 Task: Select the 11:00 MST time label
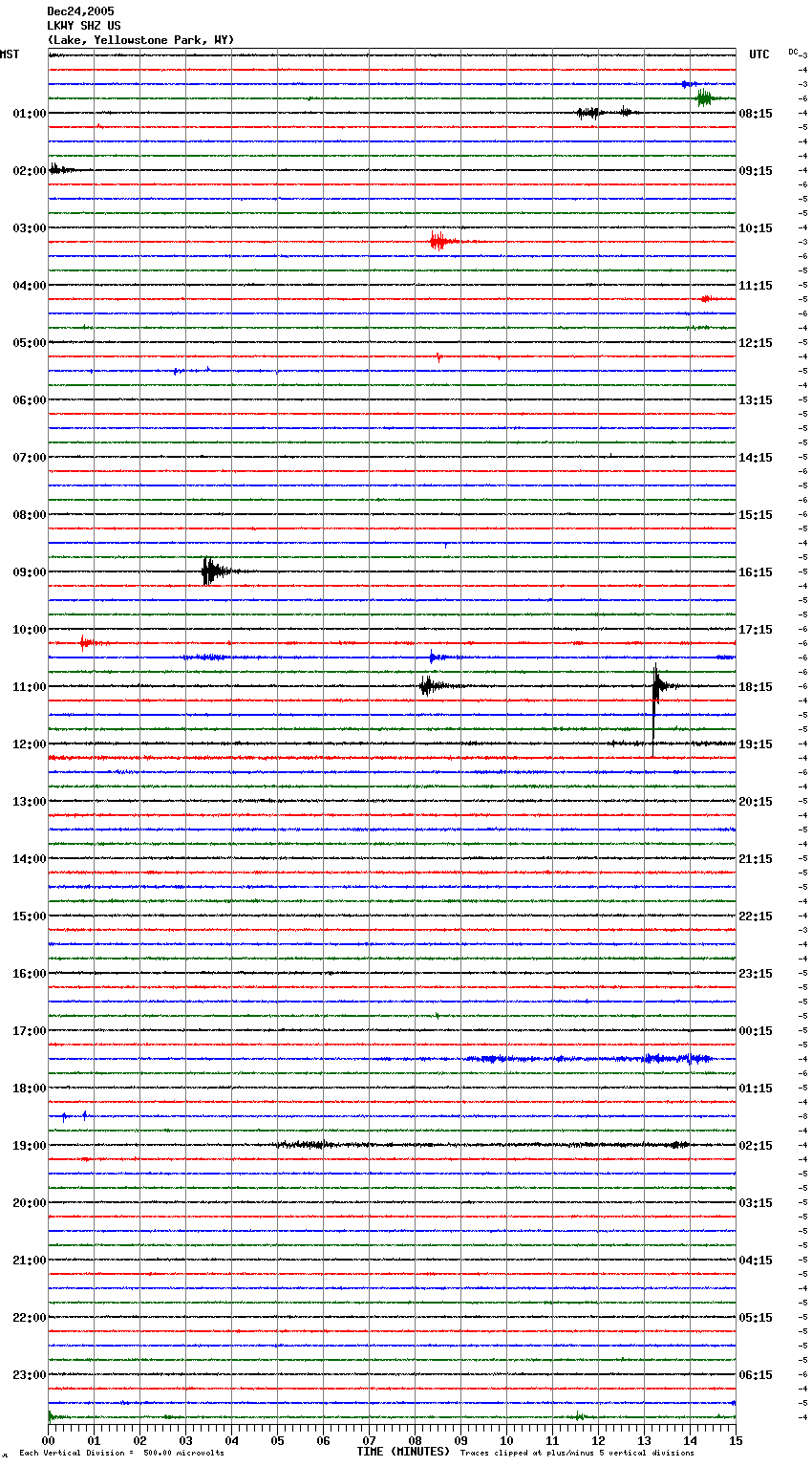click(30, 687)
